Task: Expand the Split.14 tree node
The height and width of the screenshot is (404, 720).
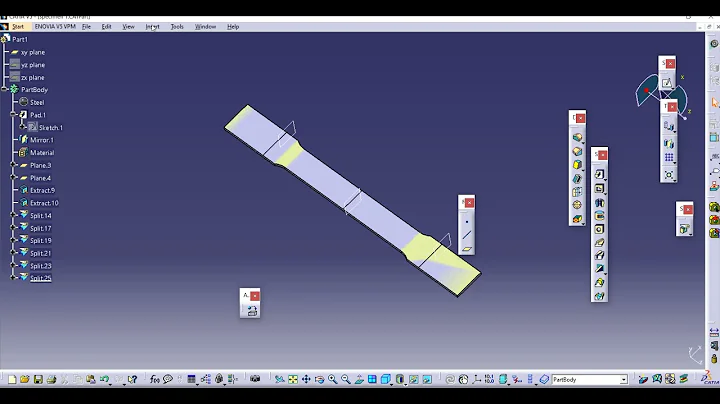Action: (13, 215)
